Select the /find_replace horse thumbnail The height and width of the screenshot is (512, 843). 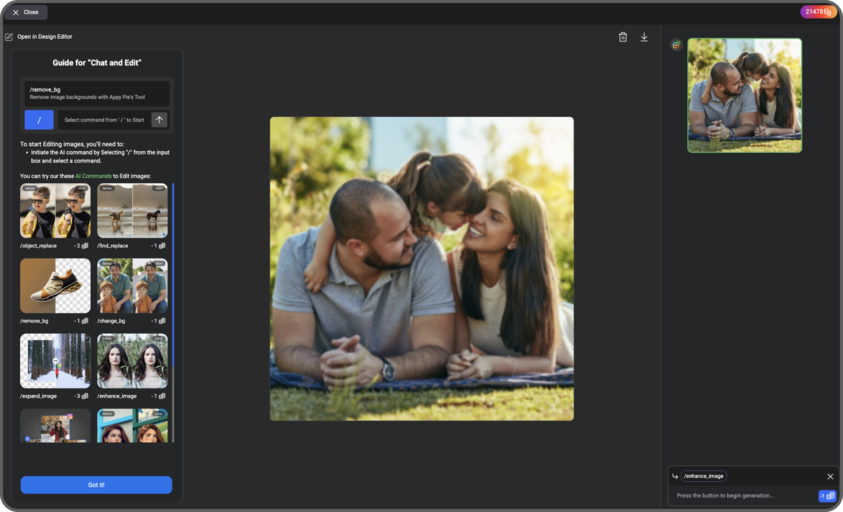pyautogui.click(x=132, y=210)
